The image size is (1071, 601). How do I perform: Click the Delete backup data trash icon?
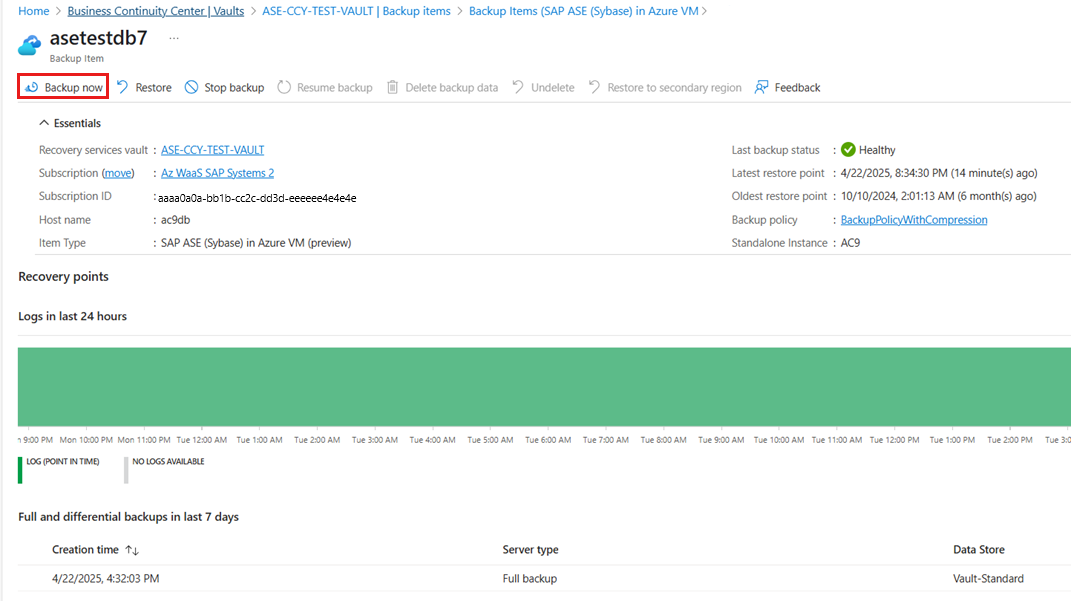[392, 87]
